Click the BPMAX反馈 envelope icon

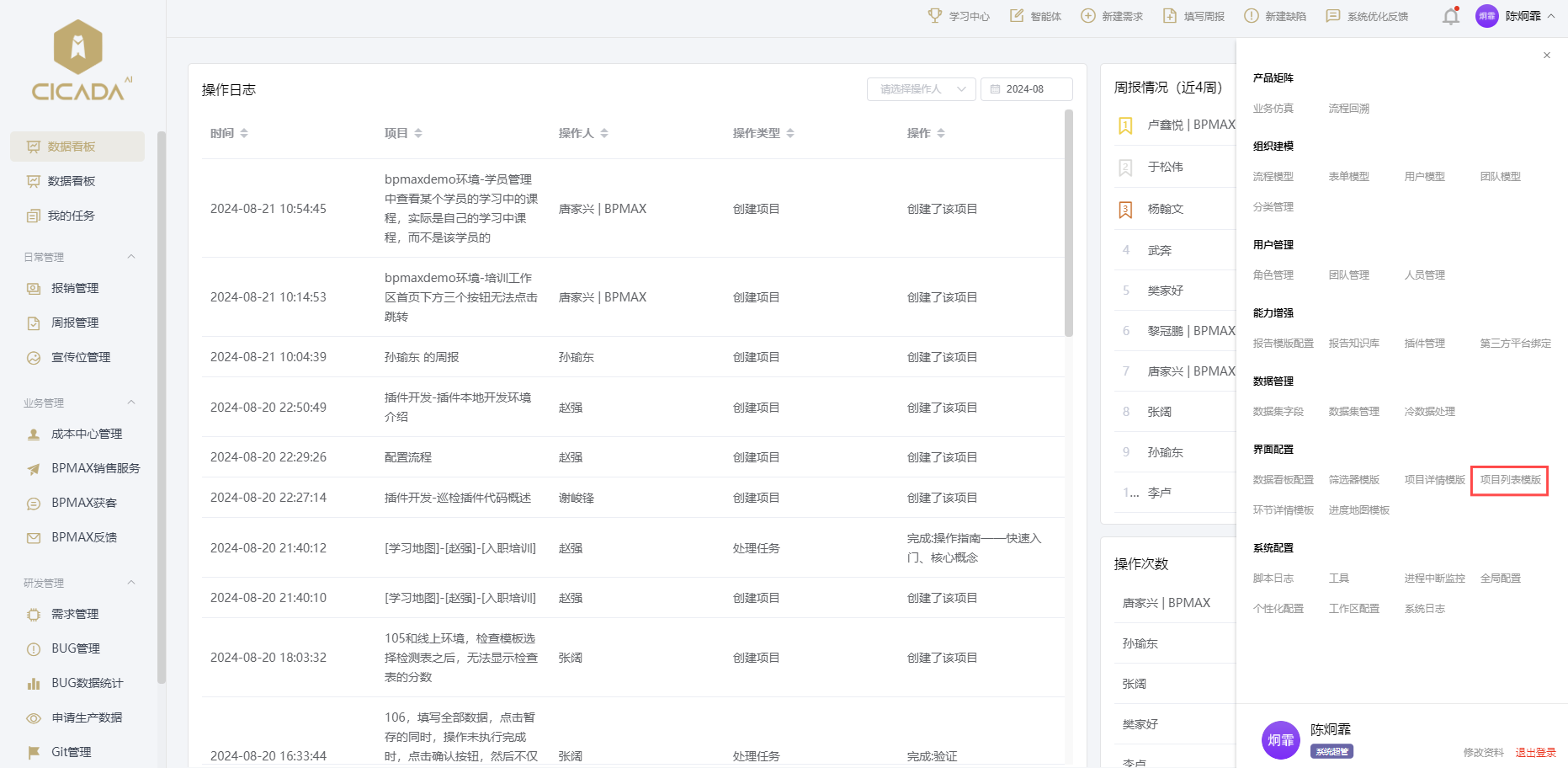pyautogui.click(x=34, y=538)
